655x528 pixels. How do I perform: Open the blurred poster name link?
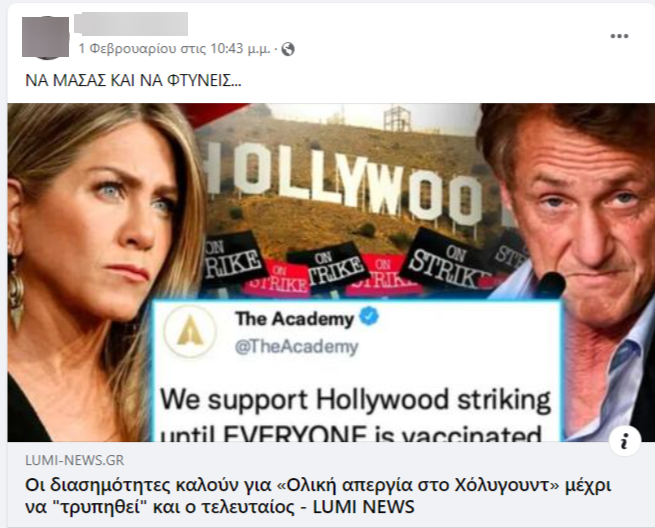point(131,23)
